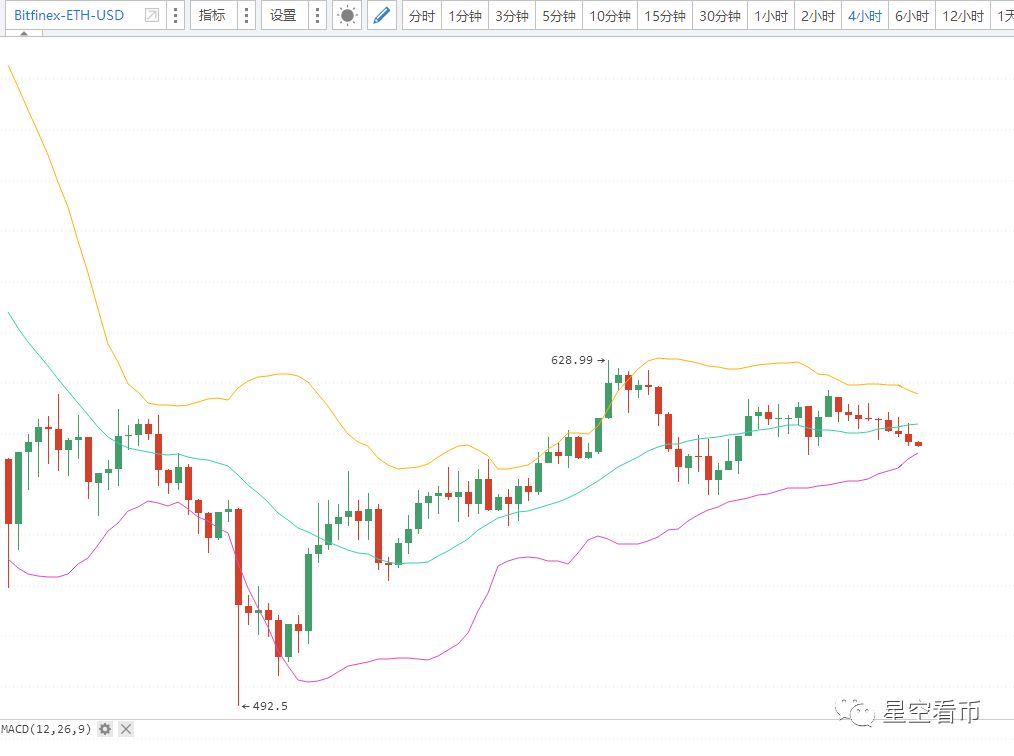Click the Bitfinex-ETH-USD symbol name
1014x756 pixels.
pos(69,16)
